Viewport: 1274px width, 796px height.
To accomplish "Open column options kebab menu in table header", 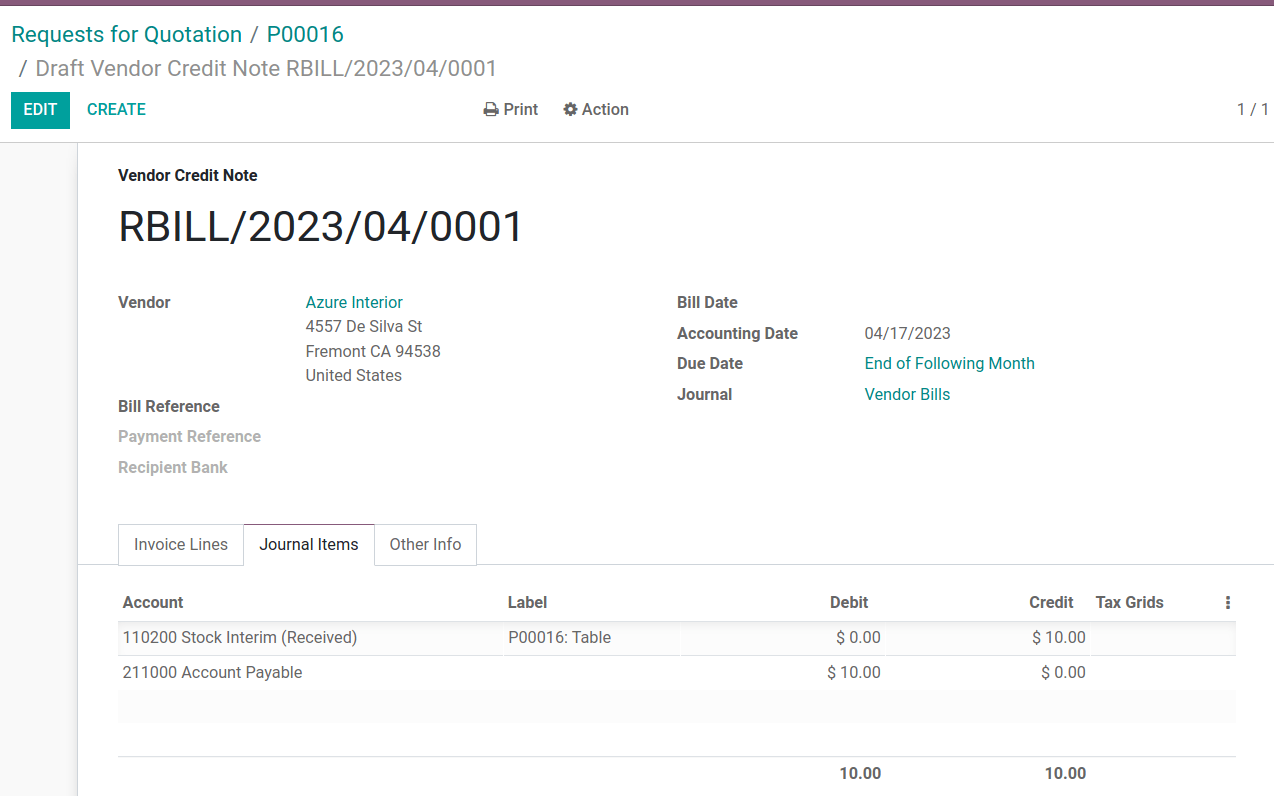I will tap(1227, 603).
